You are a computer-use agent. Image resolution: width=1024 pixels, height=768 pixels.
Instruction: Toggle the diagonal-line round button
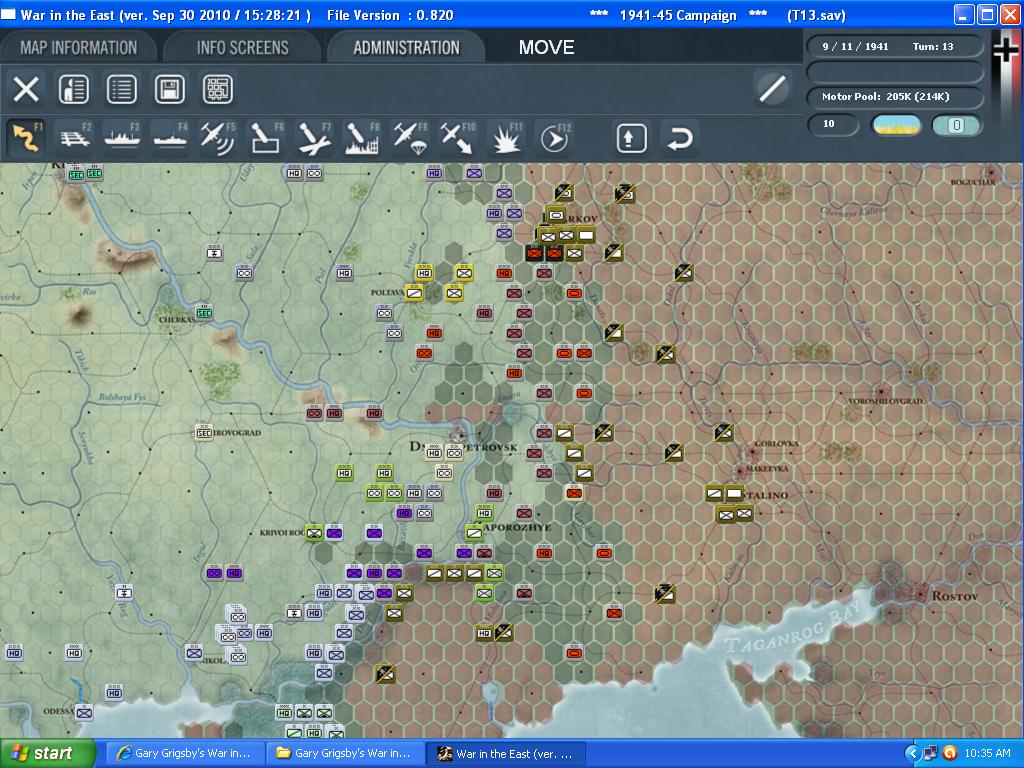(x=771, y=89)
